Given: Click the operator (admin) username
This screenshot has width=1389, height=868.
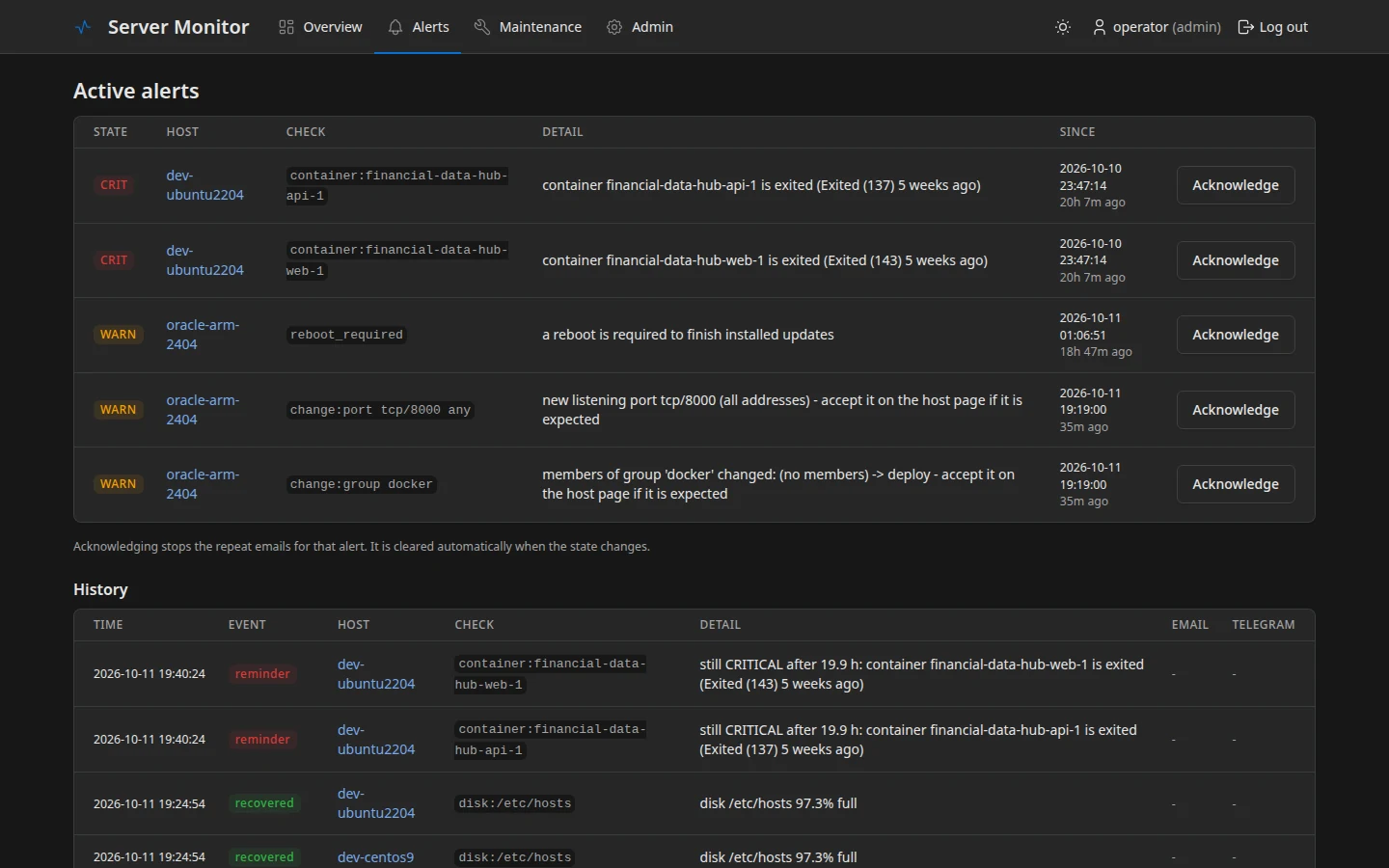Looking at the screenshot, I should 1167,27.
